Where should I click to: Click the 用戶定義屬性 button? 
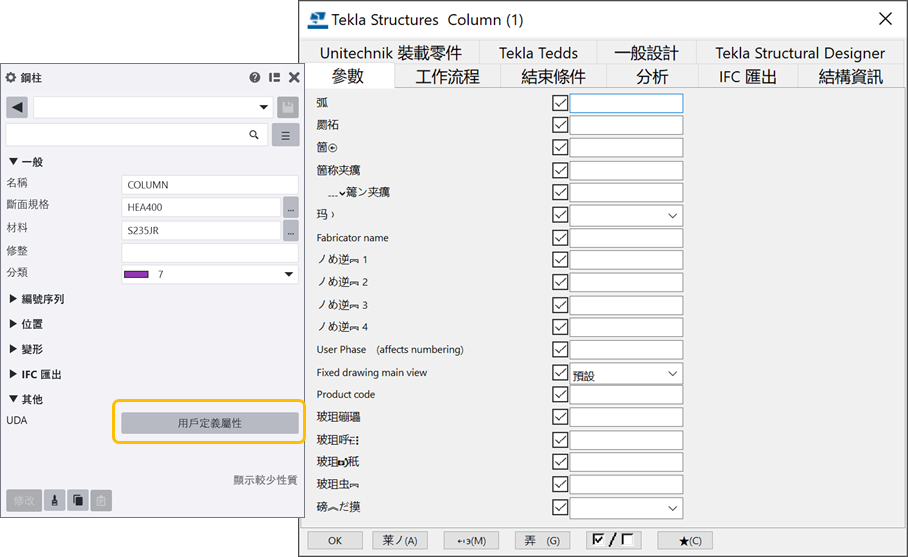click(x=209, y=423)
